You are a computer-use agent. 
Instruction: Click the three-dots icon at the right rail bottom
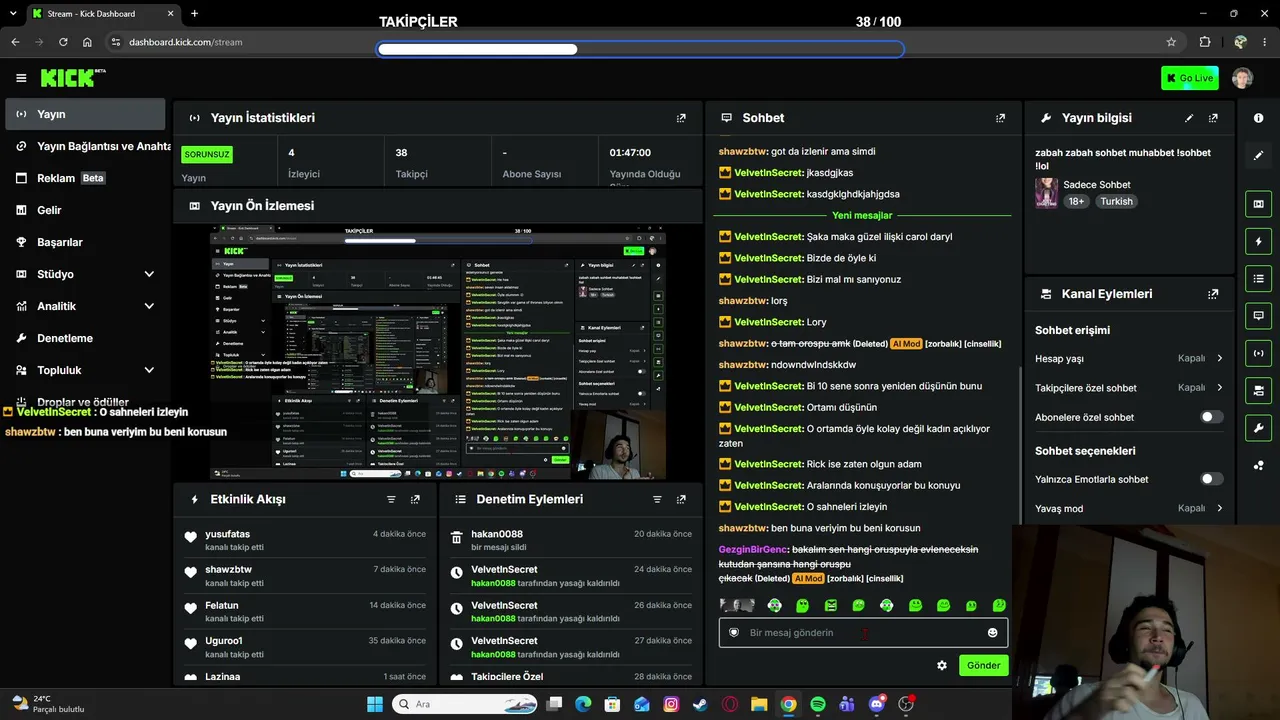1258,465
